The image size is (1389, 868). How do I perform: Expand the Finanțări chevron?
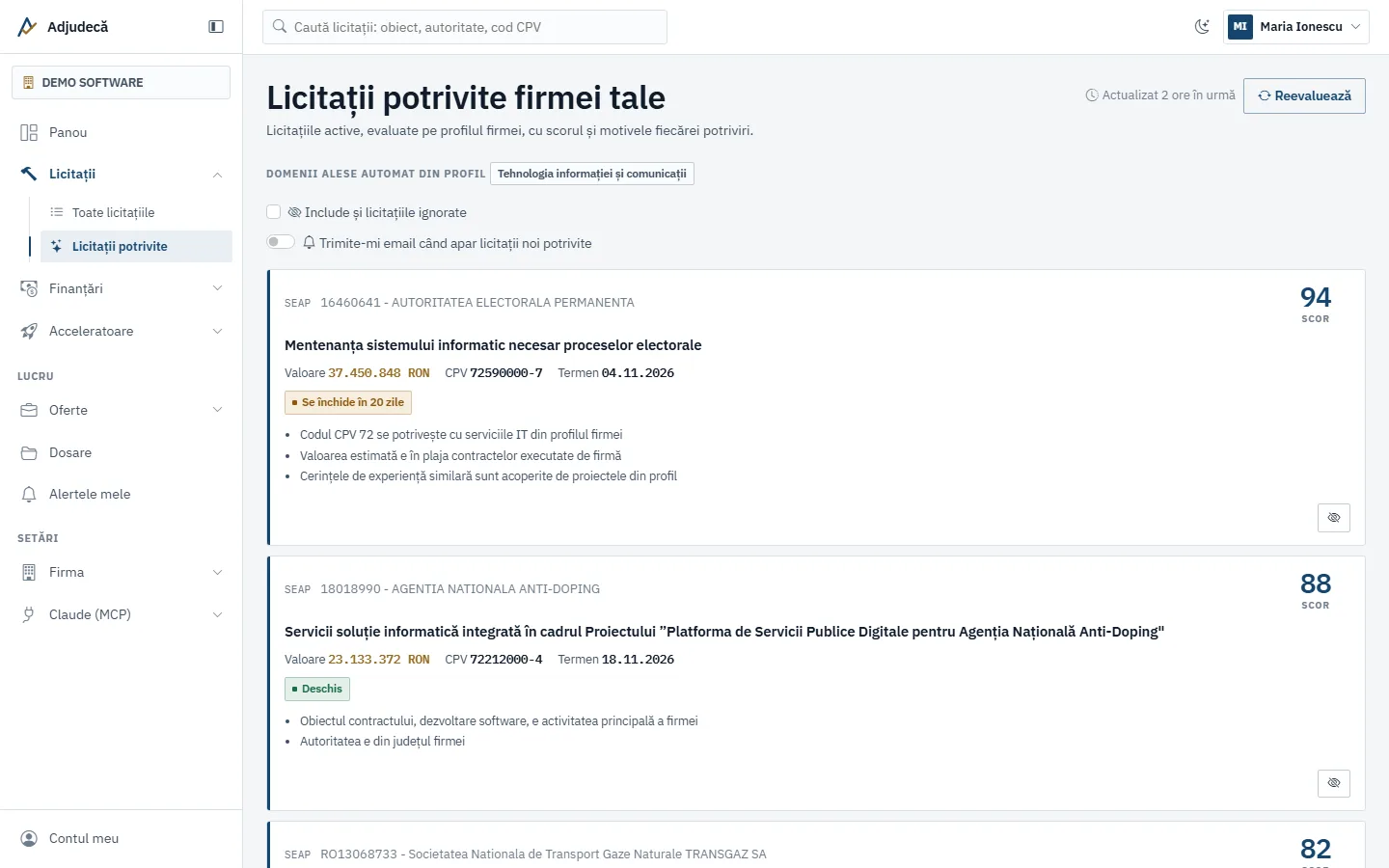[217, 288]
